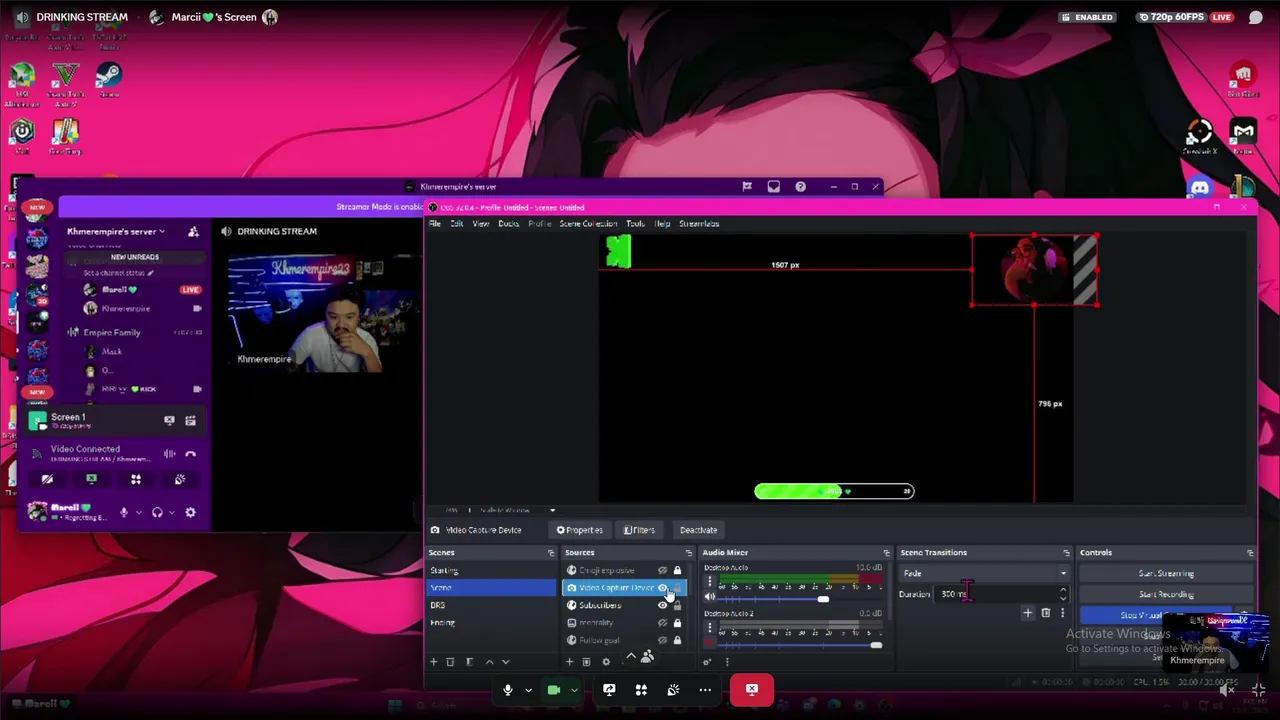Toggle lock on Subscribers source
The height and width of the screenshot is (720, 1280).
click(x=677, y=605)
